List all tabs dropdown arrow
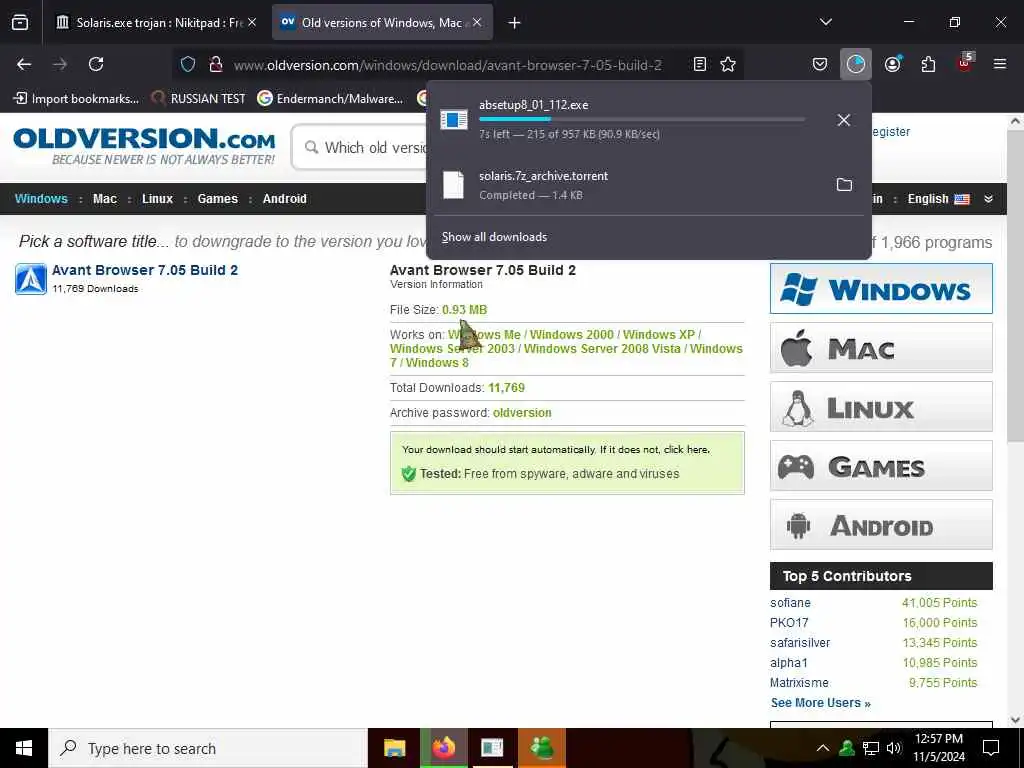The width and height of the screenshot is (1024, 768). [825, 22]
